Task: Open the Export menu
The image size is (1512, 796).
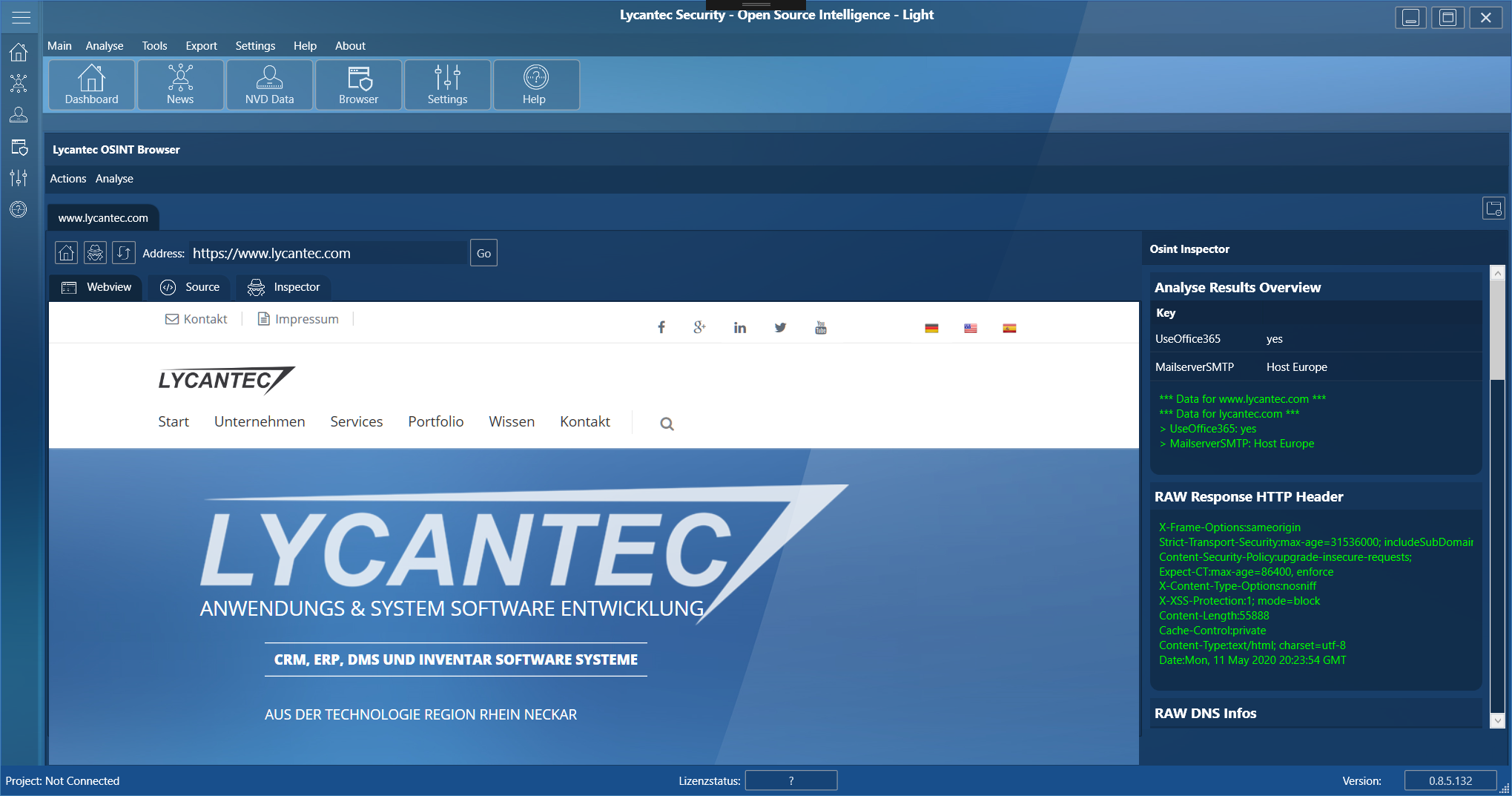Action: pyautogui.click(x=201, y=46)
